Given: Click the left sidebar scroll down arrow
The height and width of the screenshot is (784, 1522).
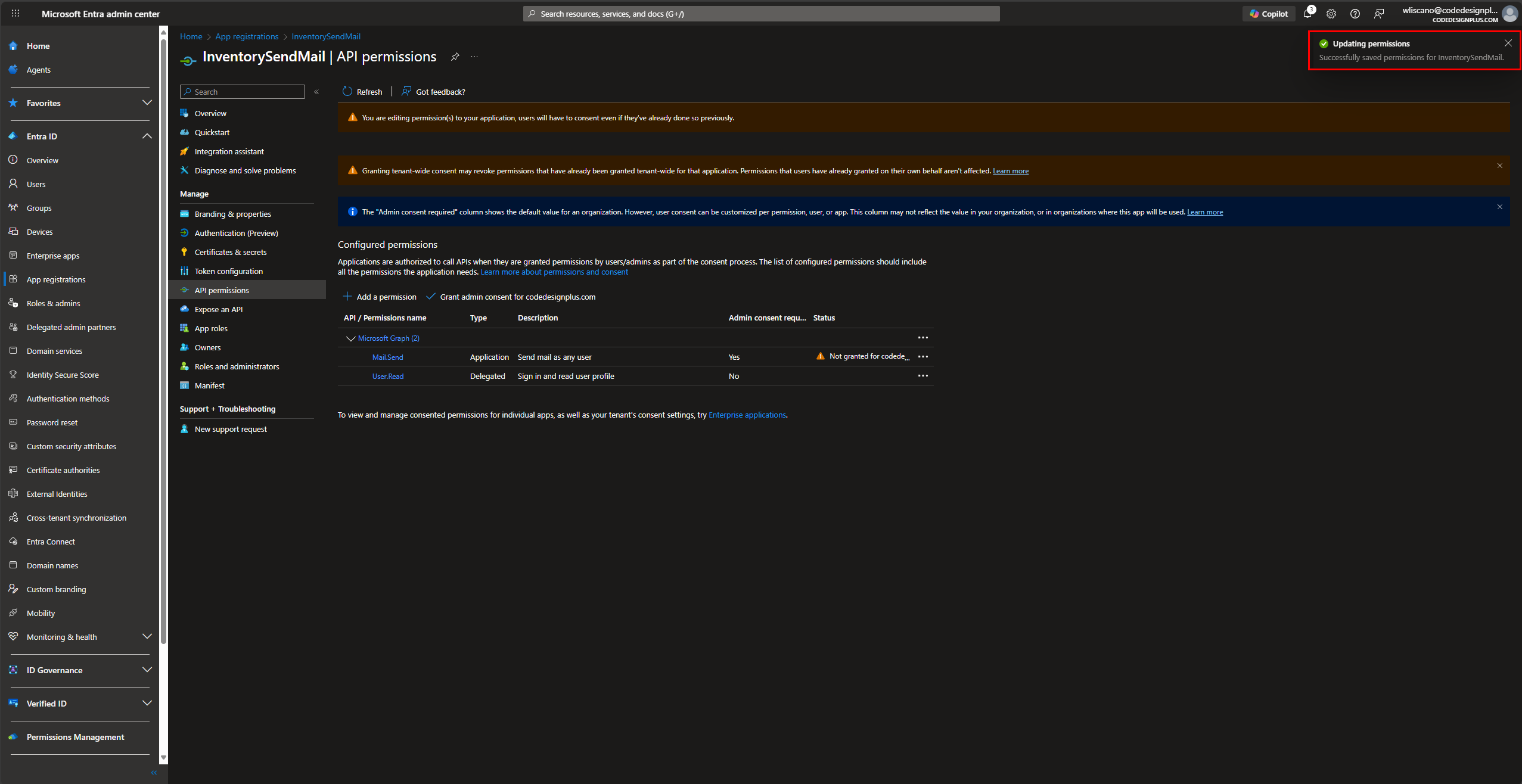Looking at the screenshot, I should (163, 758).
